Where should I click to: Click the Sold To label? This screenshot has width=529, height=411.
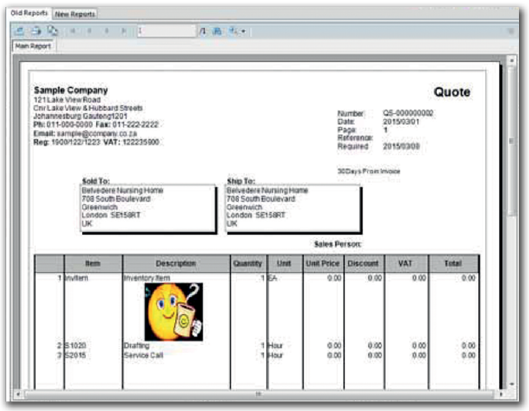coord(96,181)
